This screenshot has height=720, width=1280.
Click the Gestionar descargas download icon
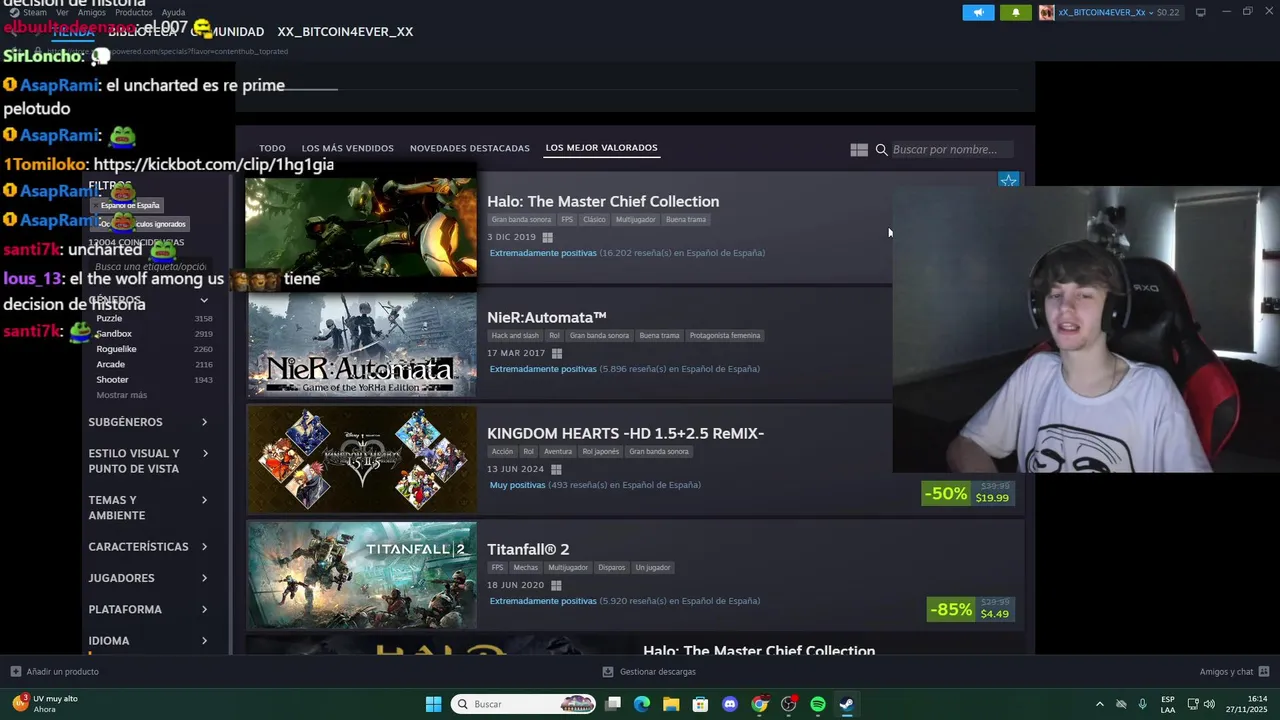click(x=608, y=672)
